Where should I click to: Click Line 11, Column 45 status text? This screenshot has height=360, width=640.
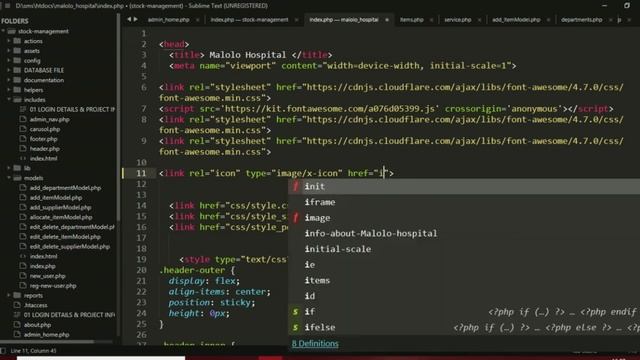33,351
